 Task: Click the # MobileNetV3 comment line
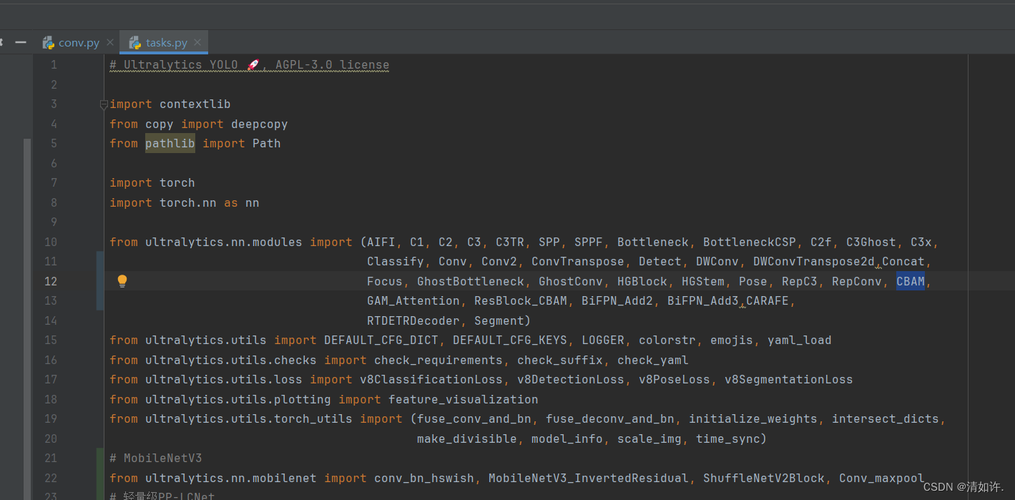point(156,458)
